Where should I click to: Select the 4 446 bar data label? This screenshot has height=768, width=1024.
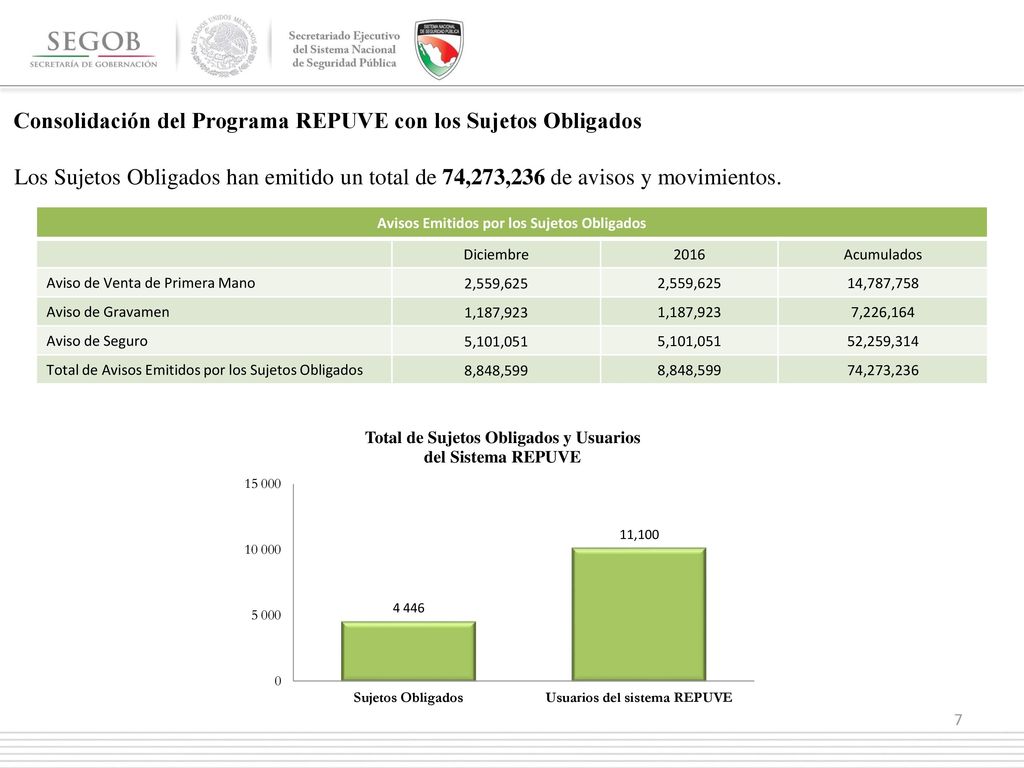[x=408, y=608]
